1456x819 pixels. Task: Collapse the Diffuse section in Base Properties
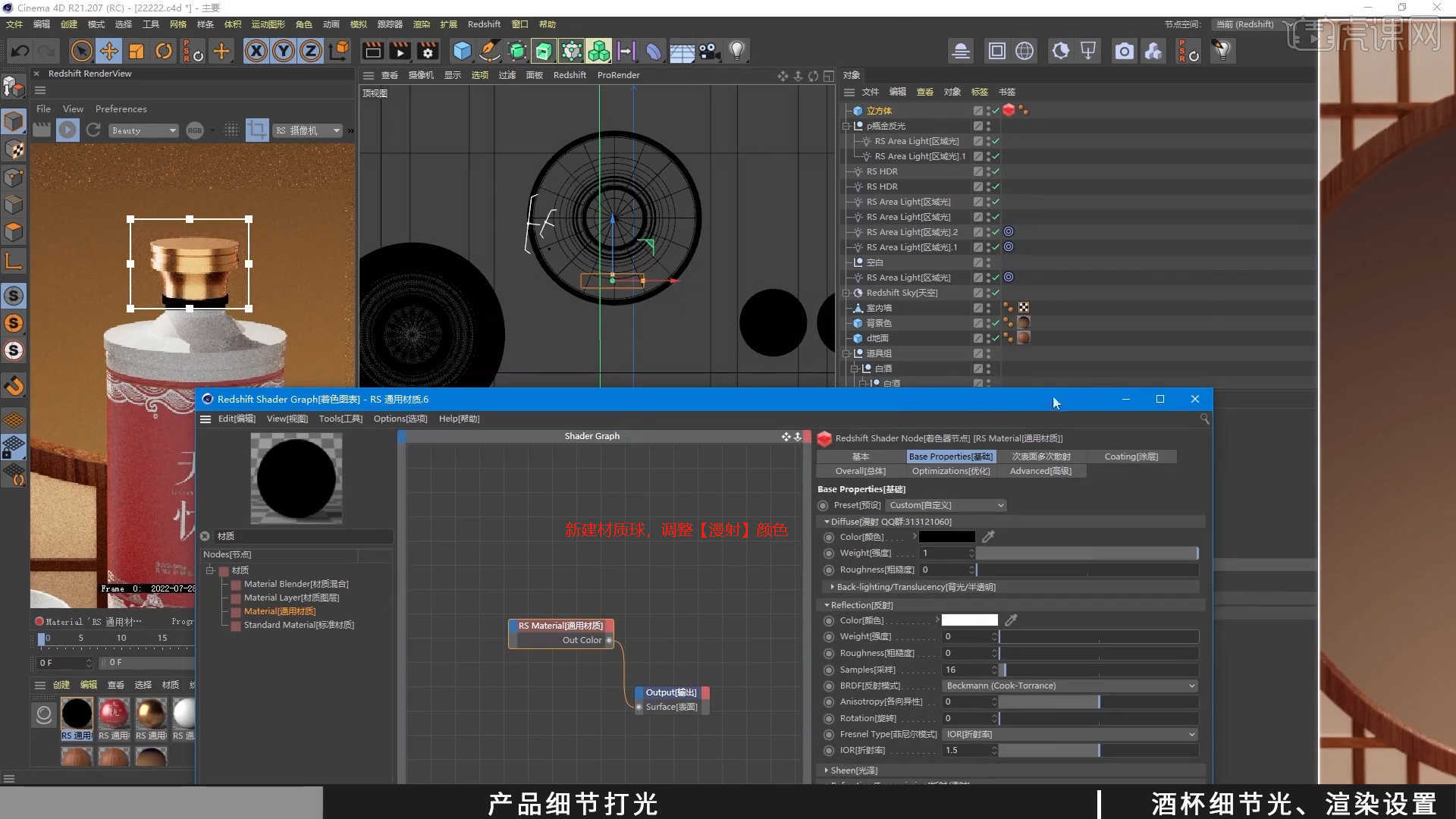[x=828, y=522]
